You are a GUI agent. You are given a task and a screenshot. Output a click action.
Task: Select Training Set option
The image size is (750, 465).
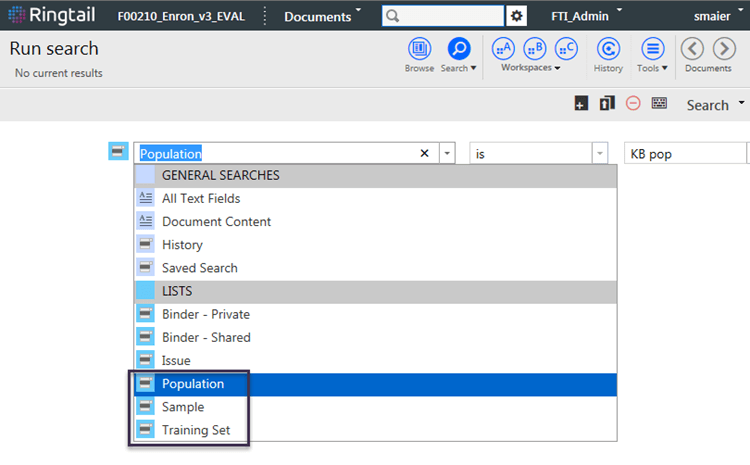click(375, 430)
